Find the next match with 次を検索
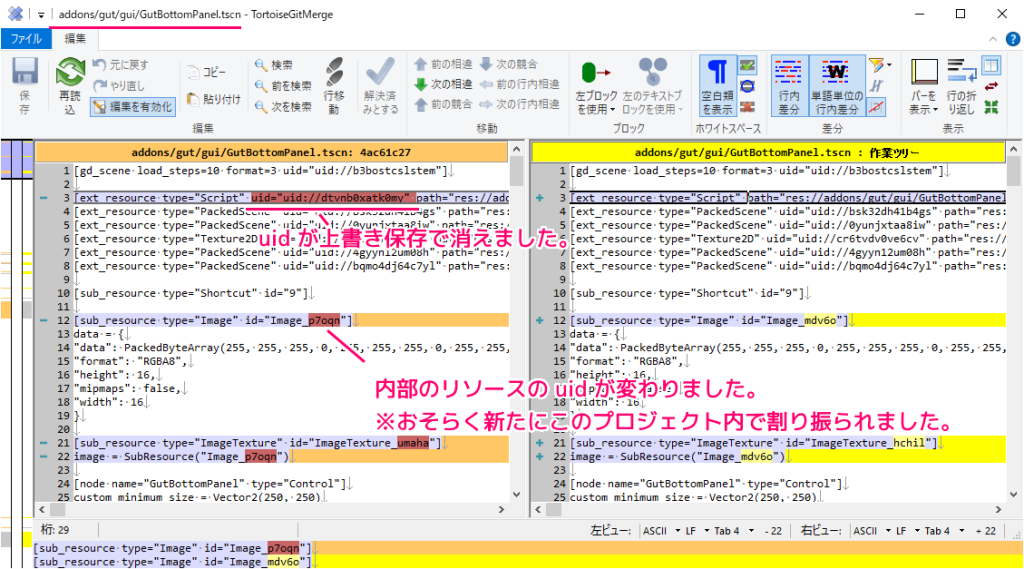Image resolution: width=1024 pixels, height=569 pixels. [283, 106]
